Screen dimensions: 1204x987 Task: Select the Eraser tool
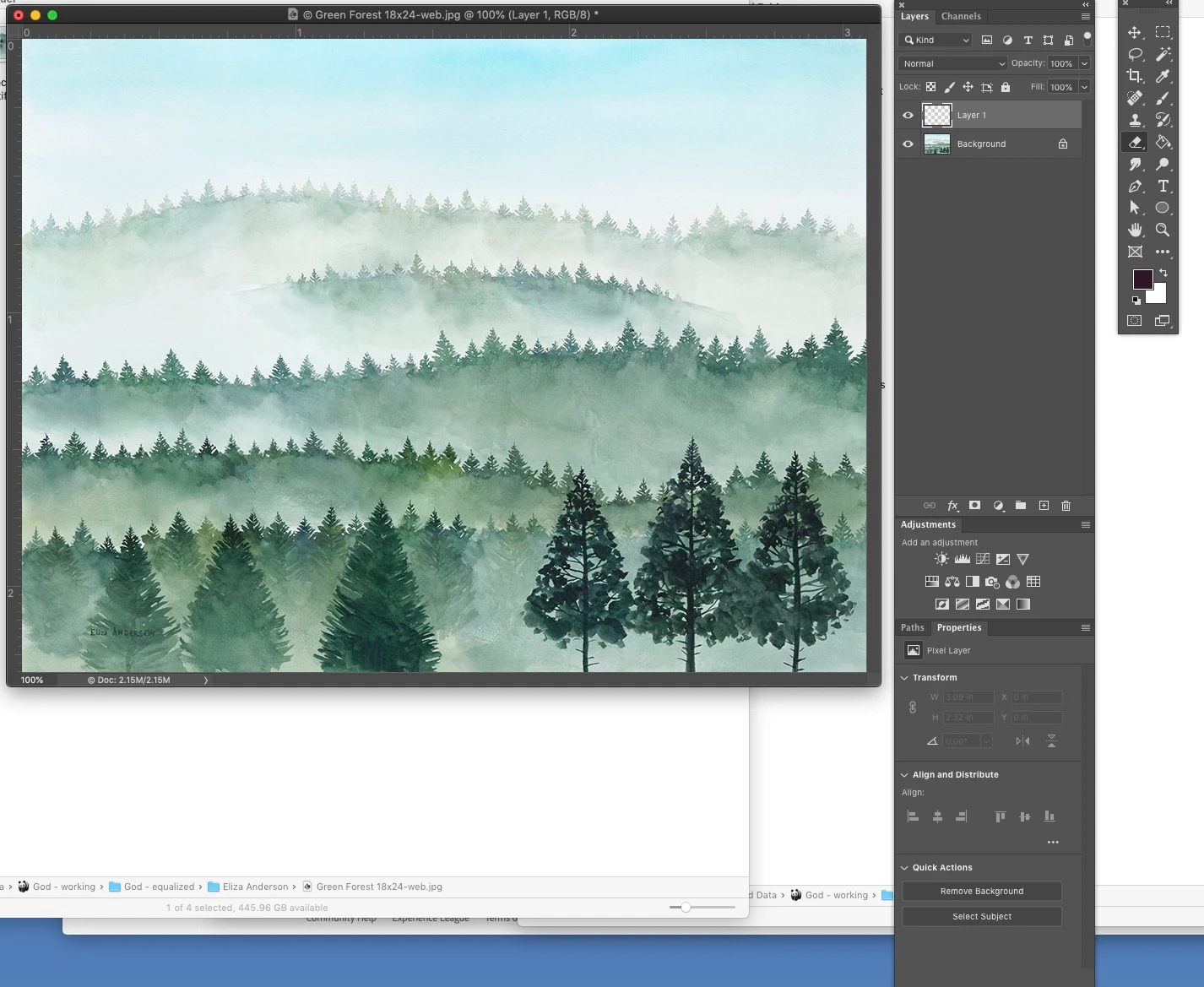coord(1135,142)
